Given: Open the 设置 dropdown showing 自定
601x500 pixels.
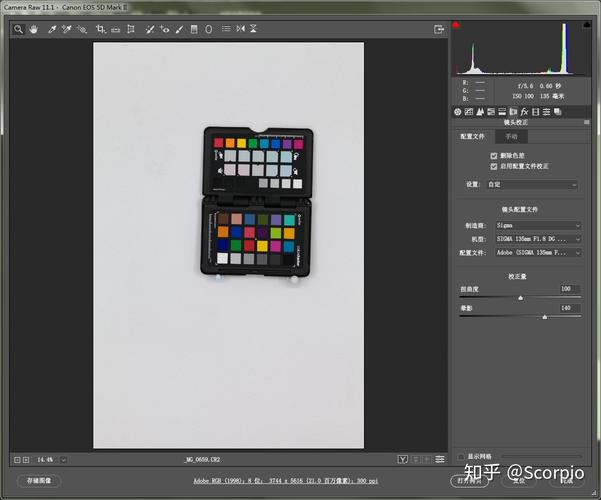Looking at the screenshot, I should coord(532,185).
